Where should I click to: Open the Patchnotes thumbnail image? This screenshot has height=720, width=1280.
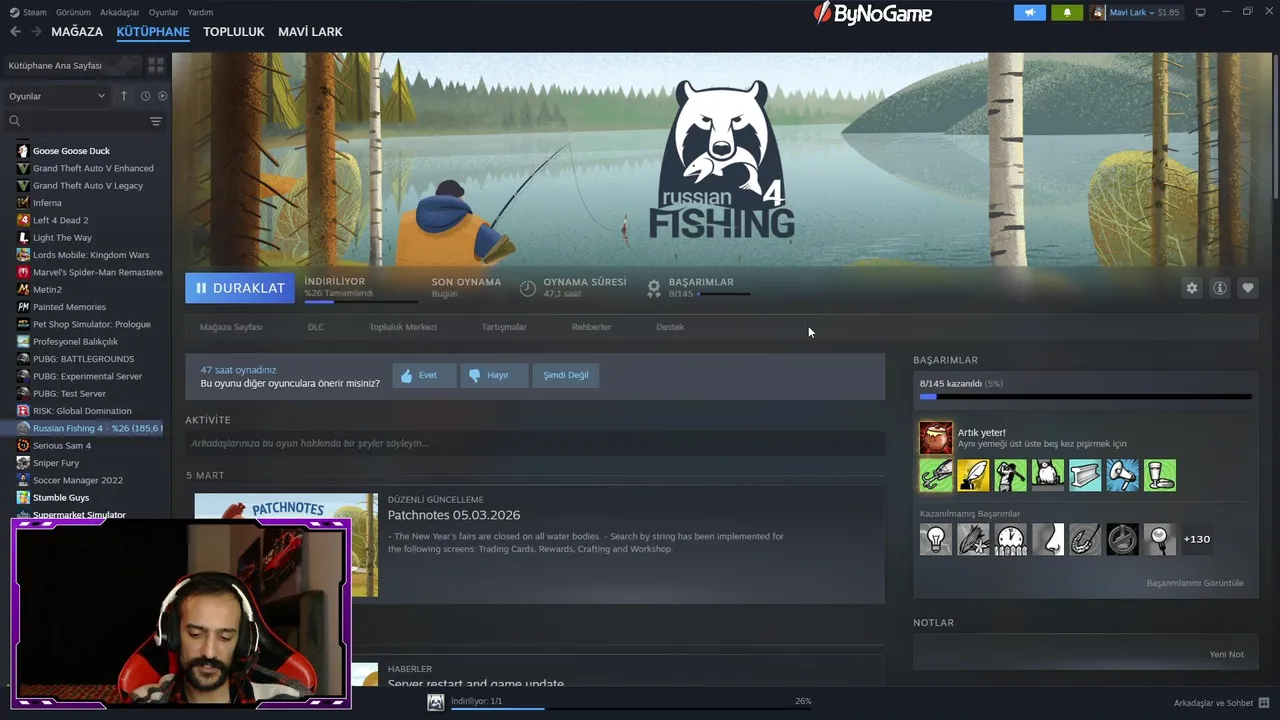pos(286,545)
